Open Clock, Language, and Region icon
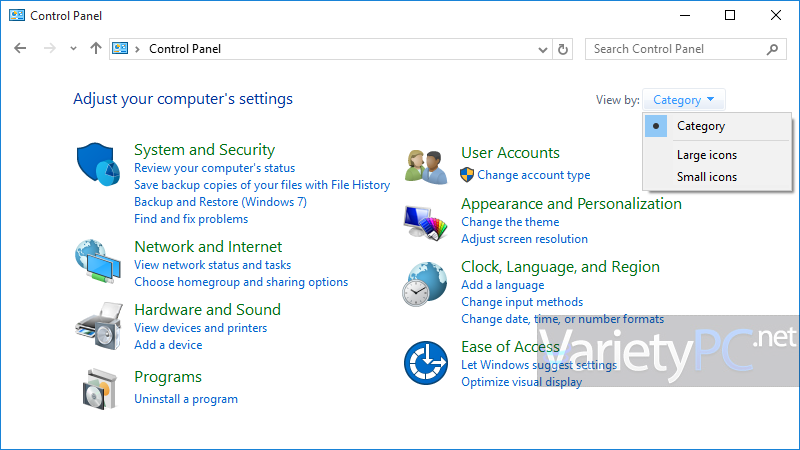 pyautogui.click(x=424, y=284)
